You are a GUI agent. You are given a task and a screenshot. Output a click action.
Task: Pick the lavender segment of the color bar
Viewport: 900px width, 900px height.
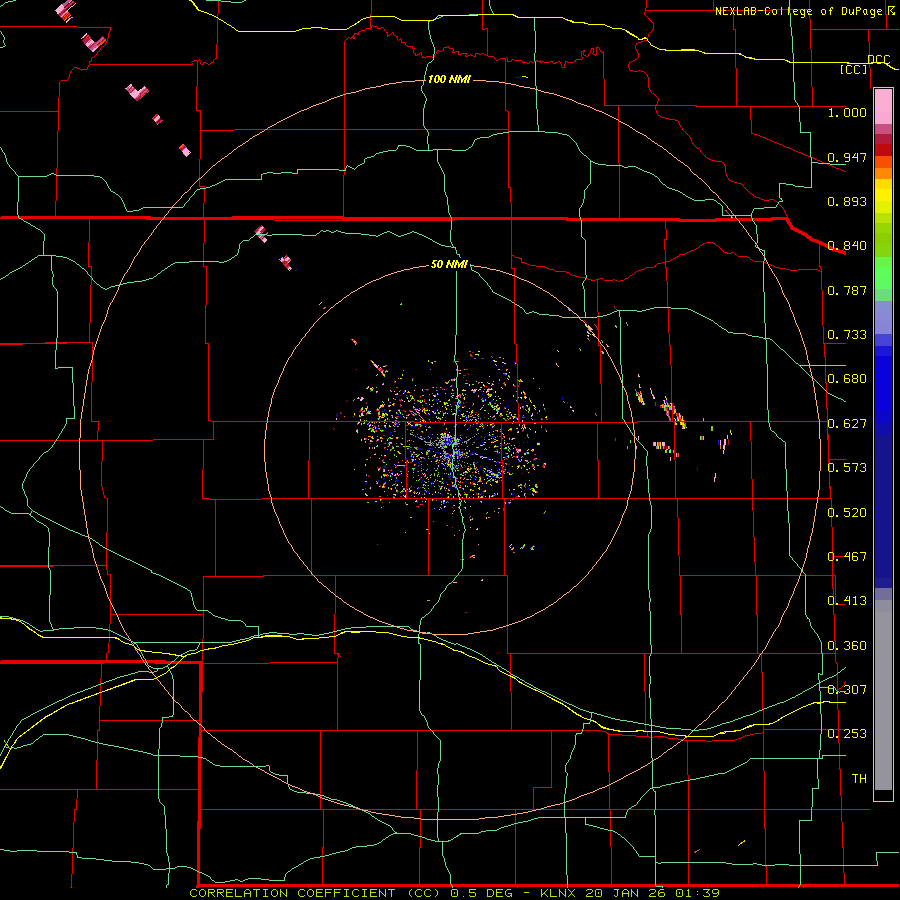click(883, 317)
